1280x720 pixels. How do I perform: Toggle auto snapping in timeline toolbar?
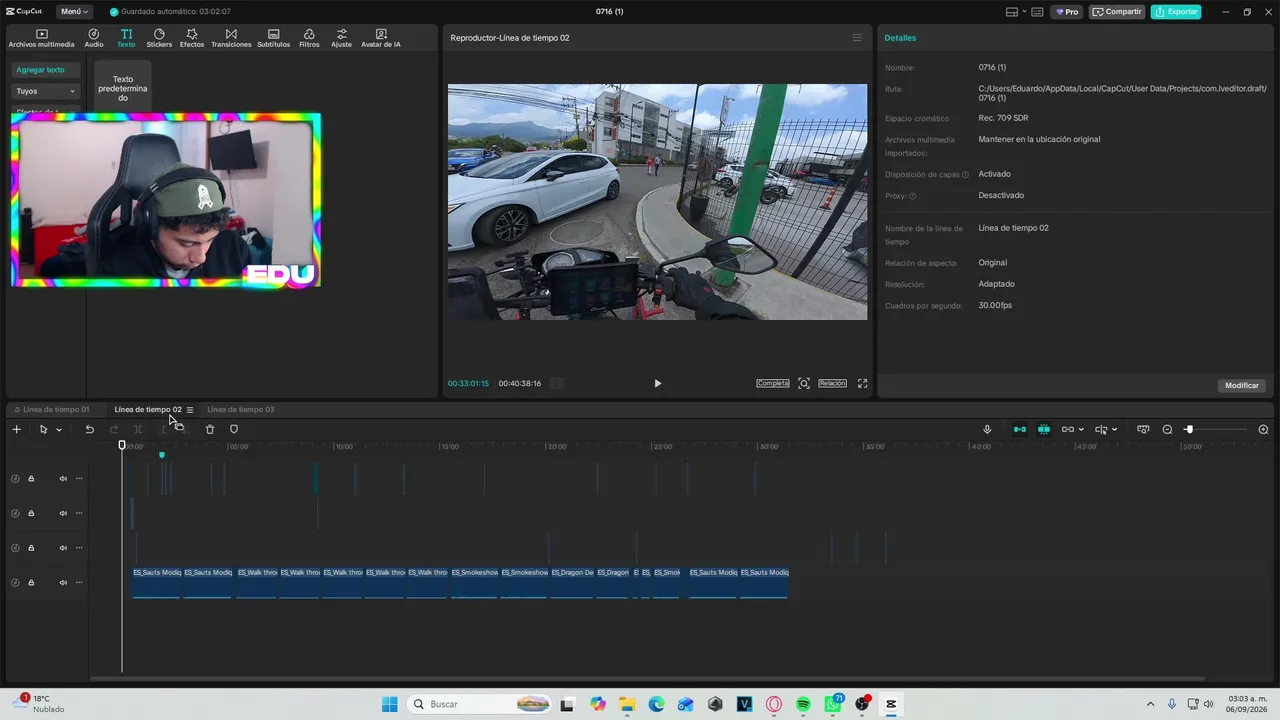pos(1044,429)
